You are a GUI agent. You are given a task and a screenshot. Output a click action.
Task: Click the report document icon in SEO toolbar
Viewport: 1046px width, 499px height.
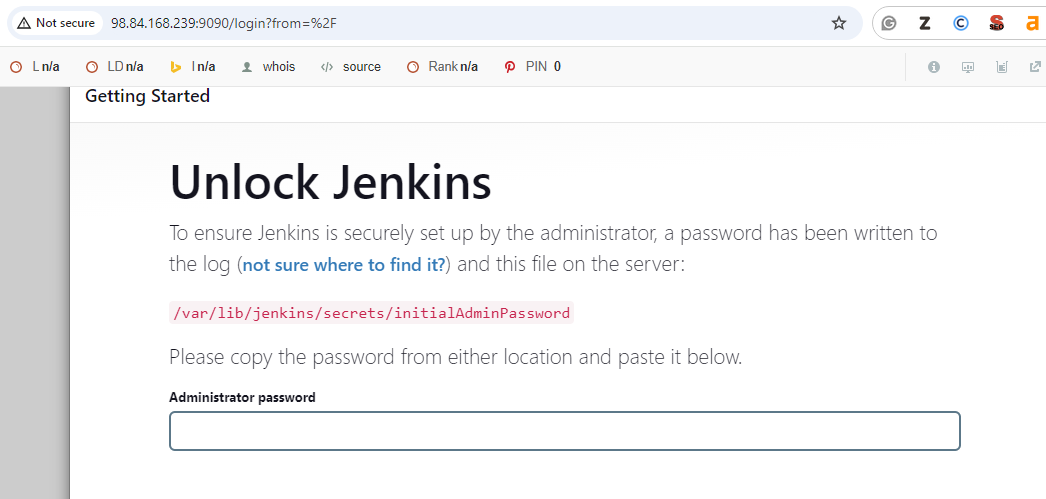1002,67
